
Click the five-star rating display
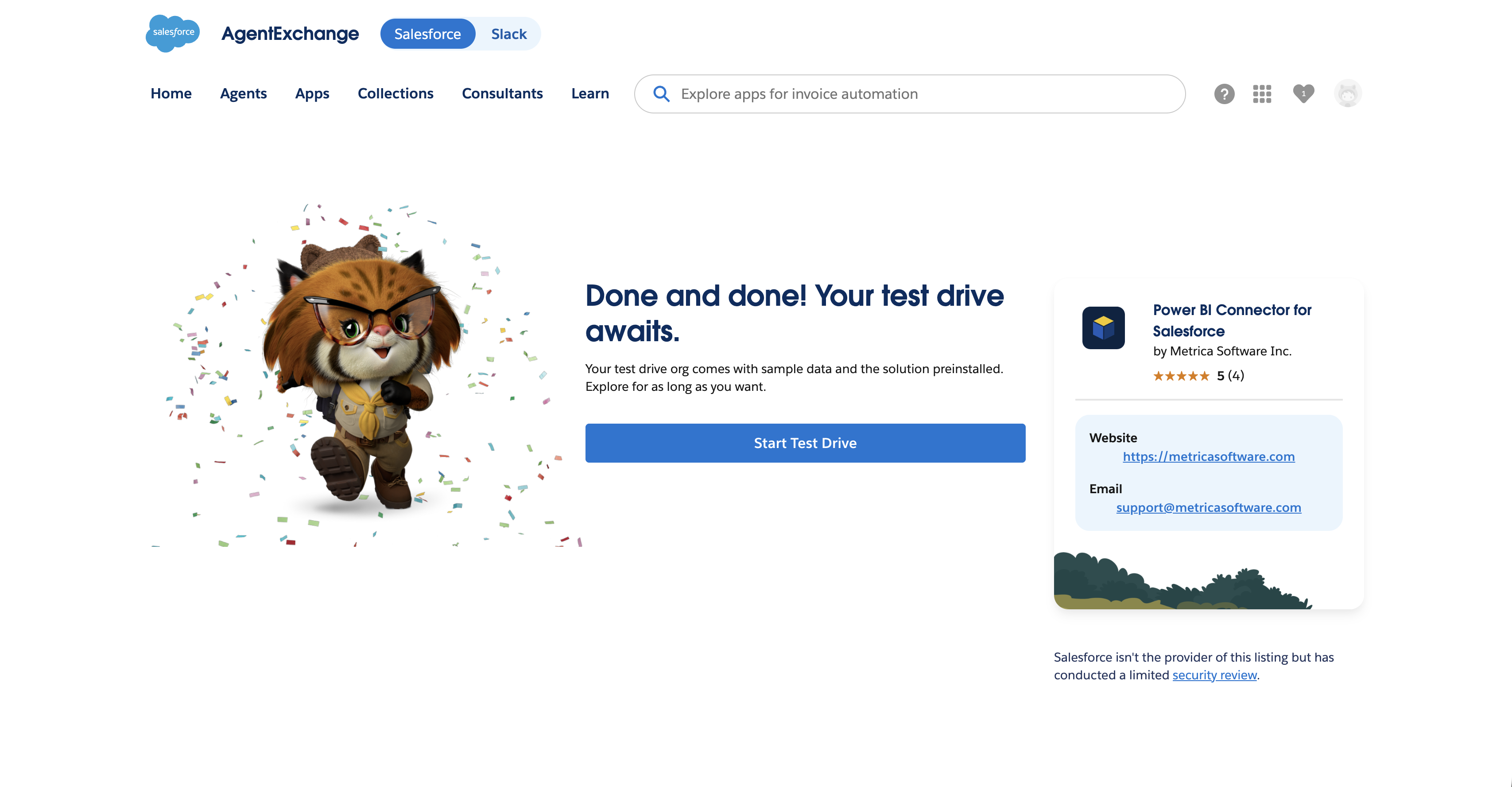point(1181,376)
